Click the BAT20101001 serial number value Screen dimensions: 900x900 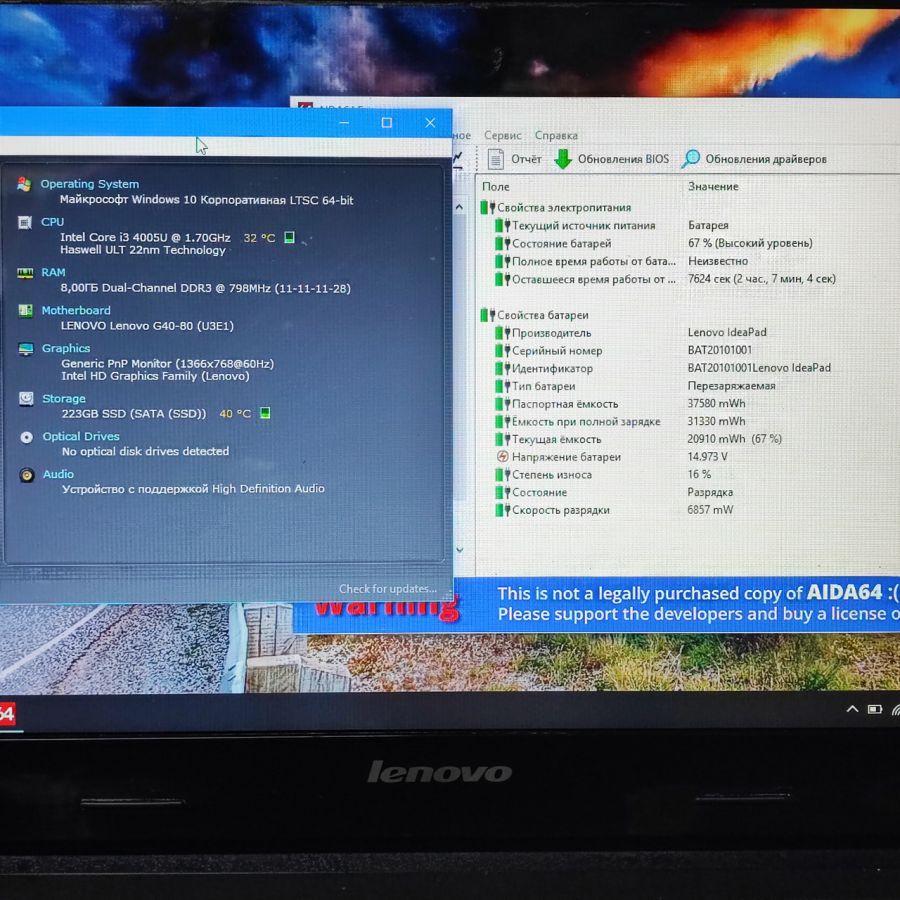coord(720,351)
